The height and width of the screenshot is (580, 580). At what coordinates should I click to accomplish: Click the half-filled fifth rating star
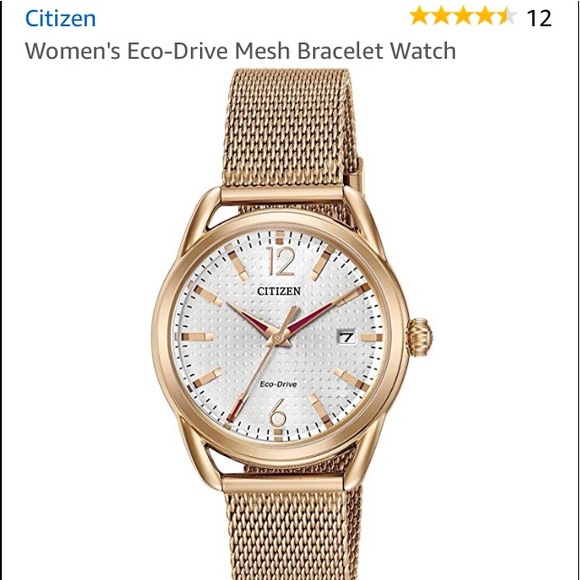click(x=507, y=17)
